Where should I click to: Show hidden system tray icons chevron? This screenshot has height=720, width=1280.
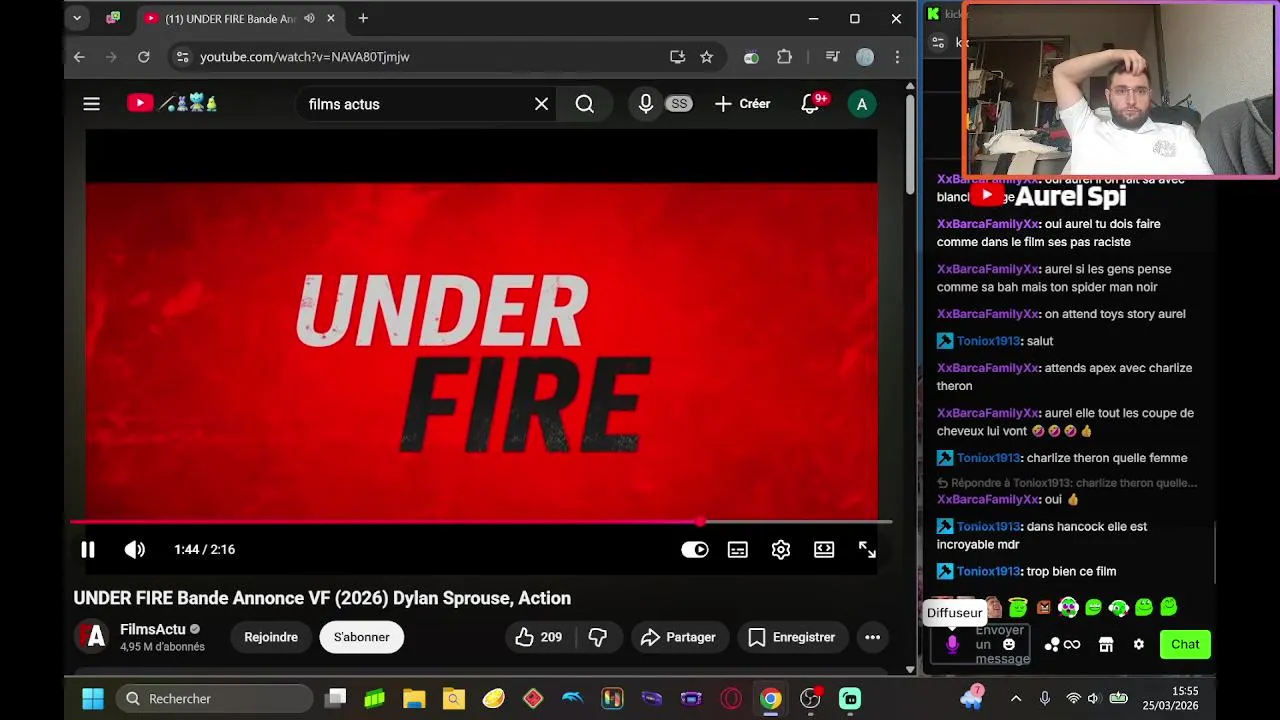[x=1016, y=698]
